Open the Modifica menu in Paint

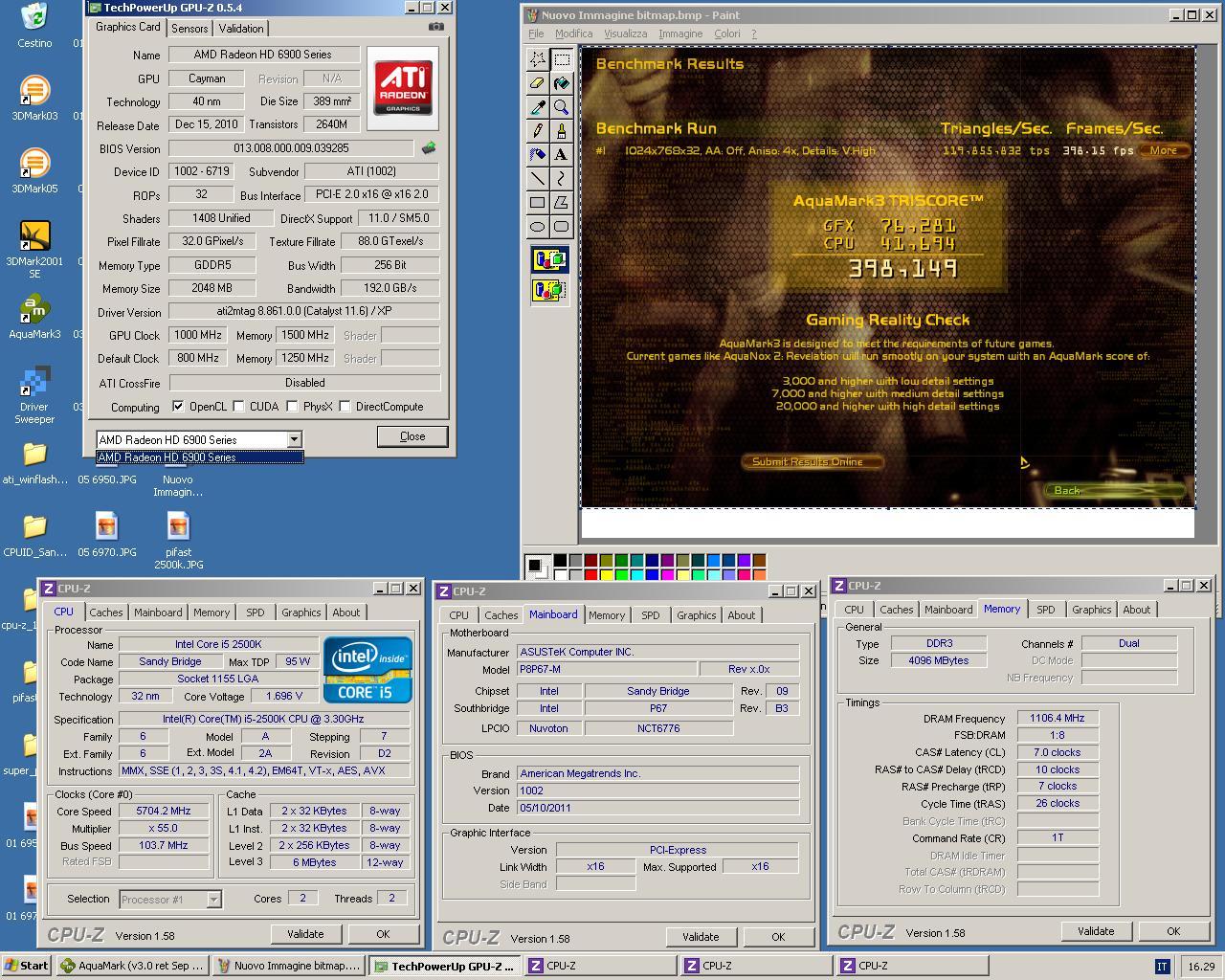(x=573, y=33)
